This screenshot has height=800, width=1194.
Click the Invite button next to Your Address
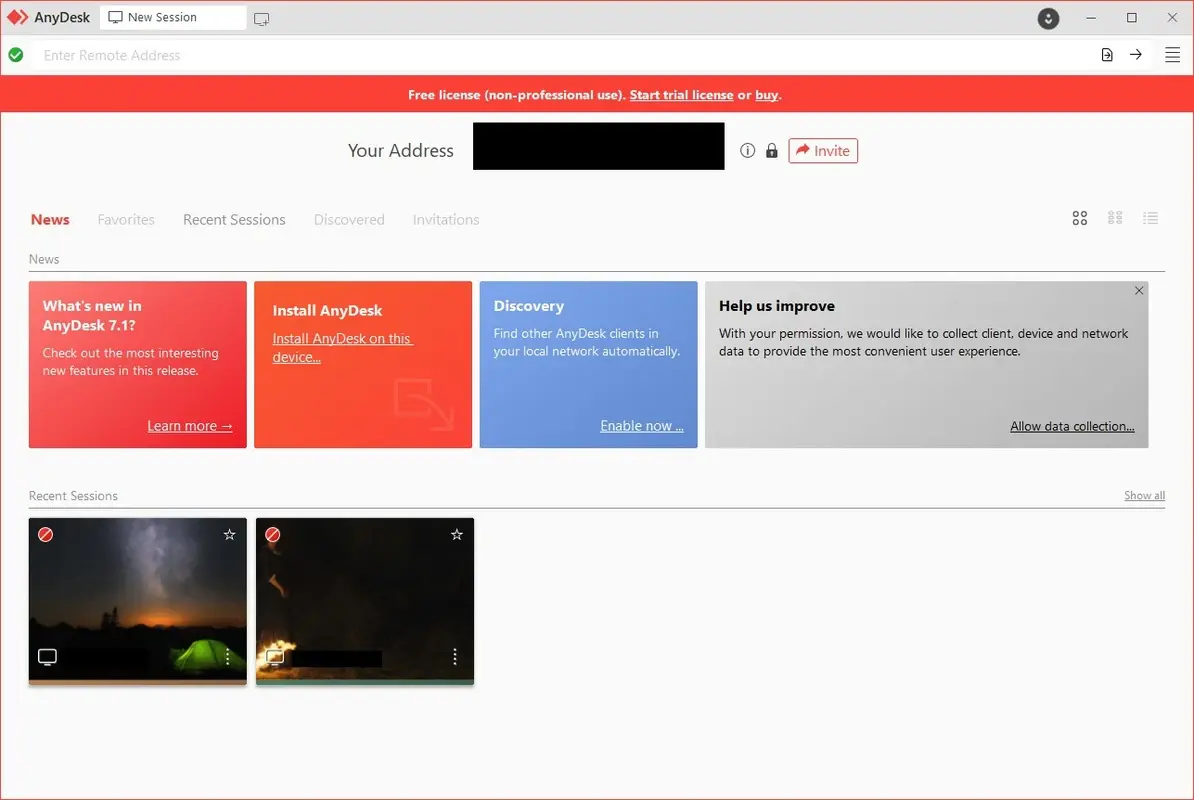pyautogui.click(x=823, y=150)
